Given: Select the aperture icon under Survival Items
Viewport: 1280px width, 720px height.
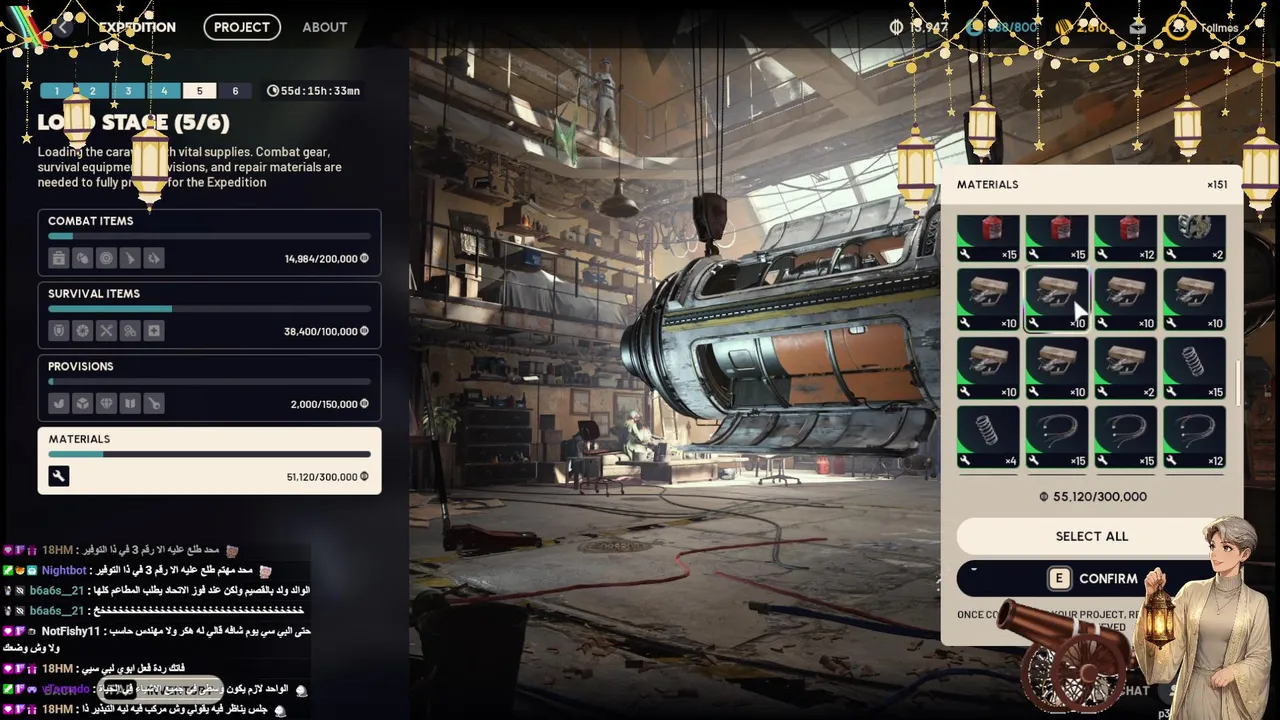Looking at the screenshot, I should [x=82, y=331].
